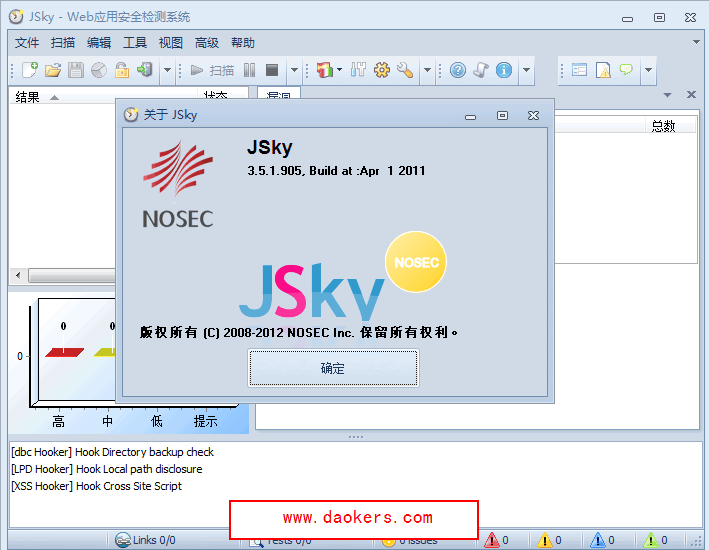Click the 总数 column header
The image size is (709, 550).
point(671,125)
